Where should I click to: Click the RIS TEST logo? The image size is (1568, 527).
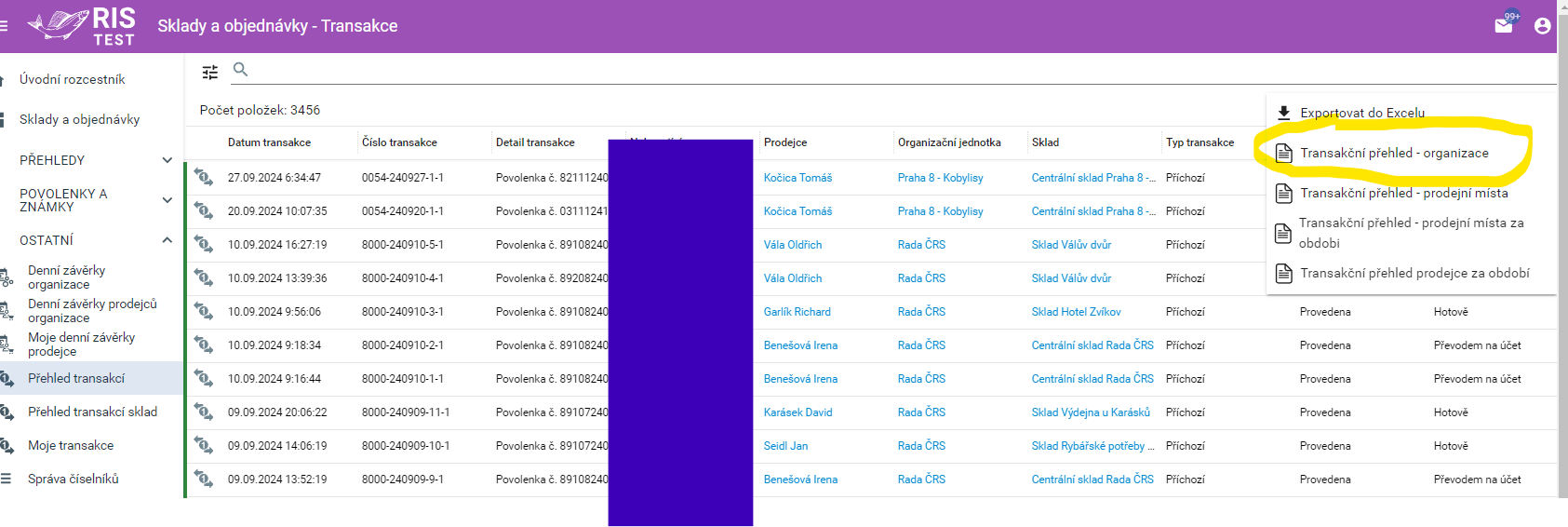[x=82, y=26]
